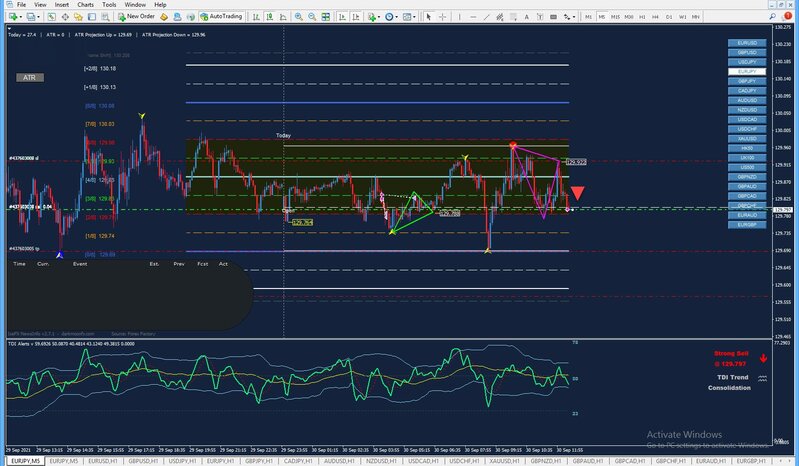
Task: Toggle the ATR button on chart
Action: point(30,77)
